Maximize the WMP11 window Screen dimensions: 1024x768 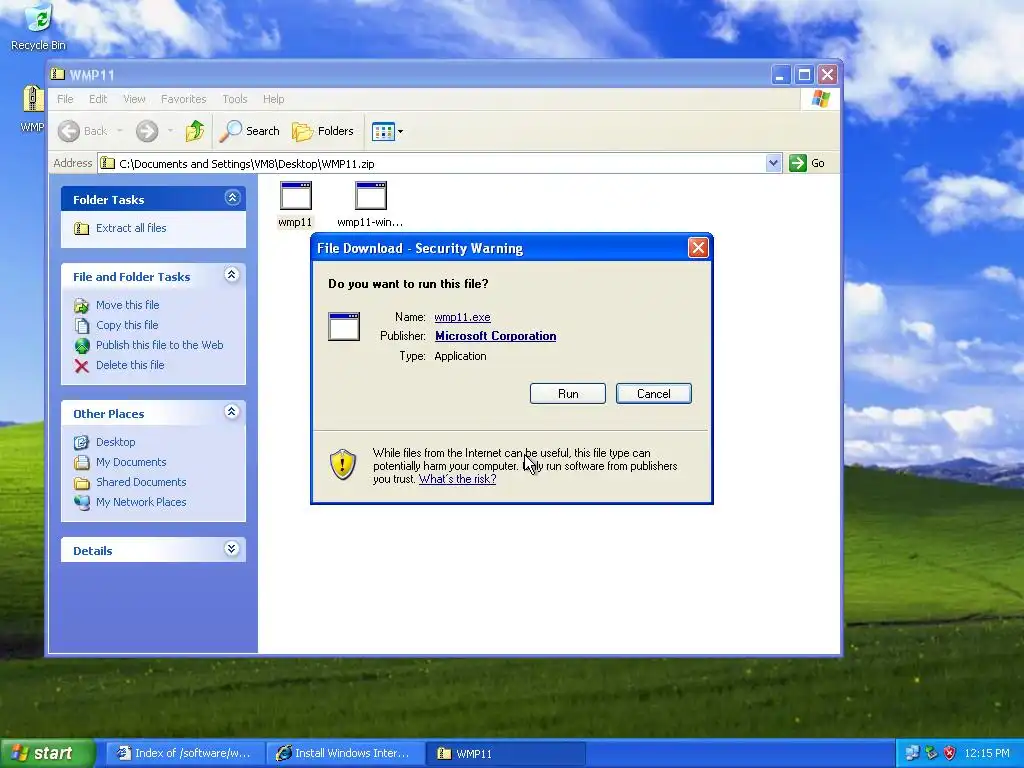click(x=804, y=74)
